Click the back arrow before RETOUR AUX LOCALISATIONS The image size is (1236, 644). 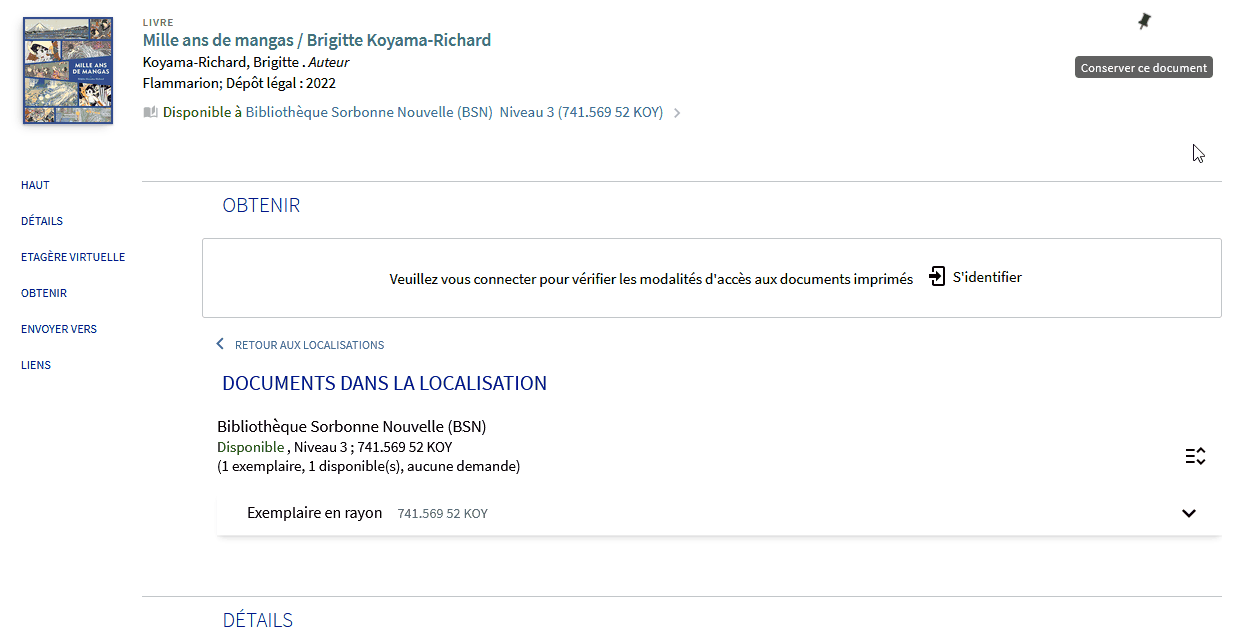pyautogui.click(x=220, y=343)
